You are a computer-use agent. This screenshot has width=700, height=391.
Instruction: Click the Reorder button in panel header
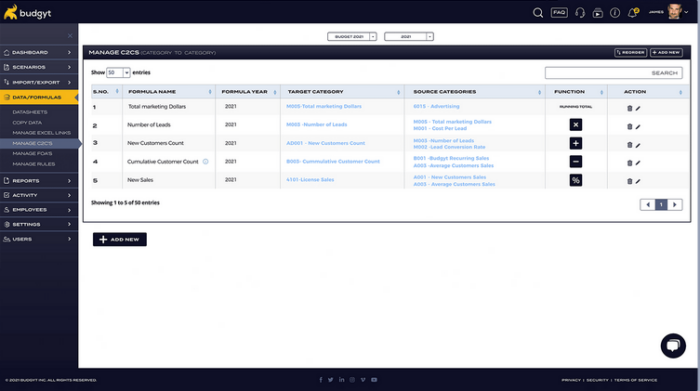[630, 52]
